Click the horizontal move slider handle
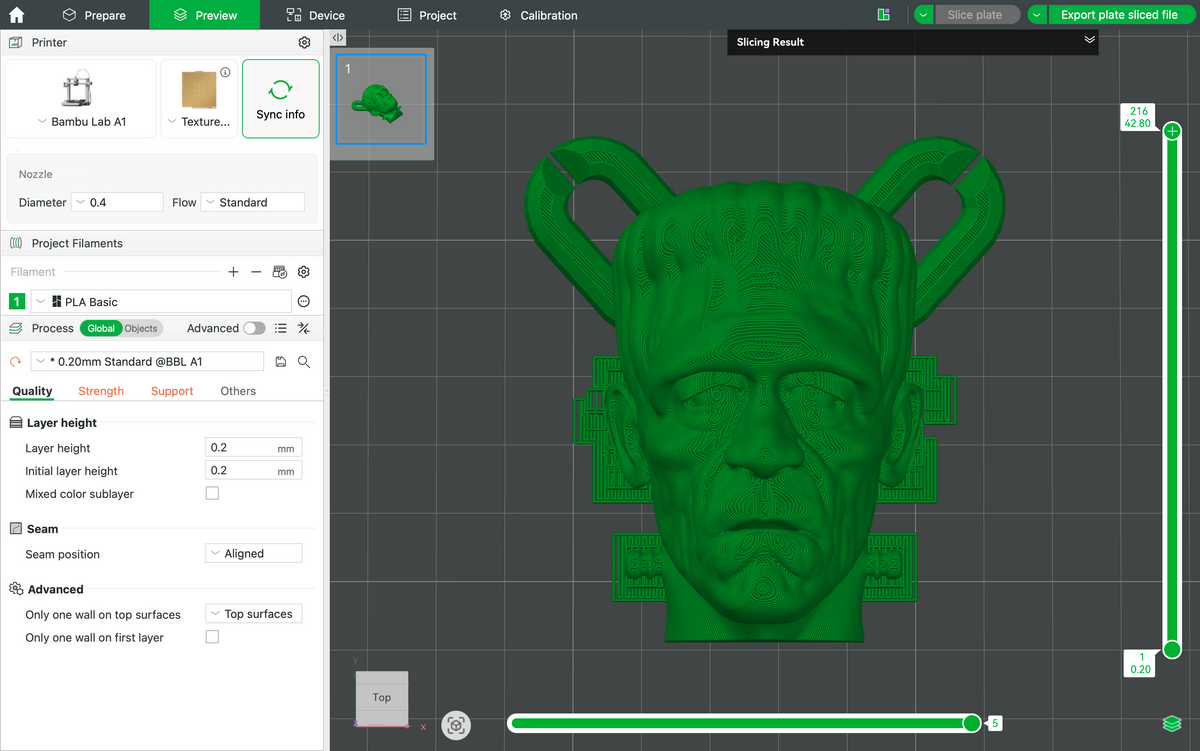This screenshot has width=1200, height=751. click(x=971, y=723)
